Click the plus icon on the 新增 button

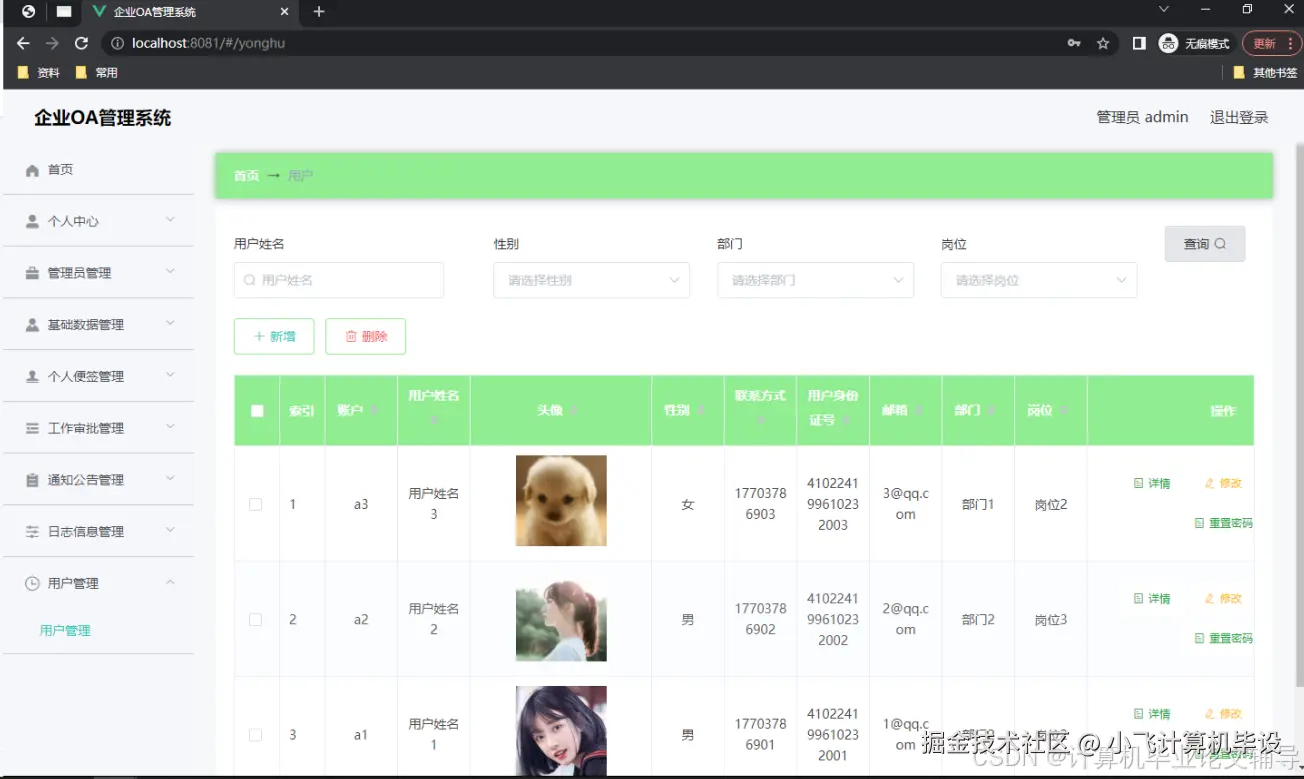(x=260, y=336)
